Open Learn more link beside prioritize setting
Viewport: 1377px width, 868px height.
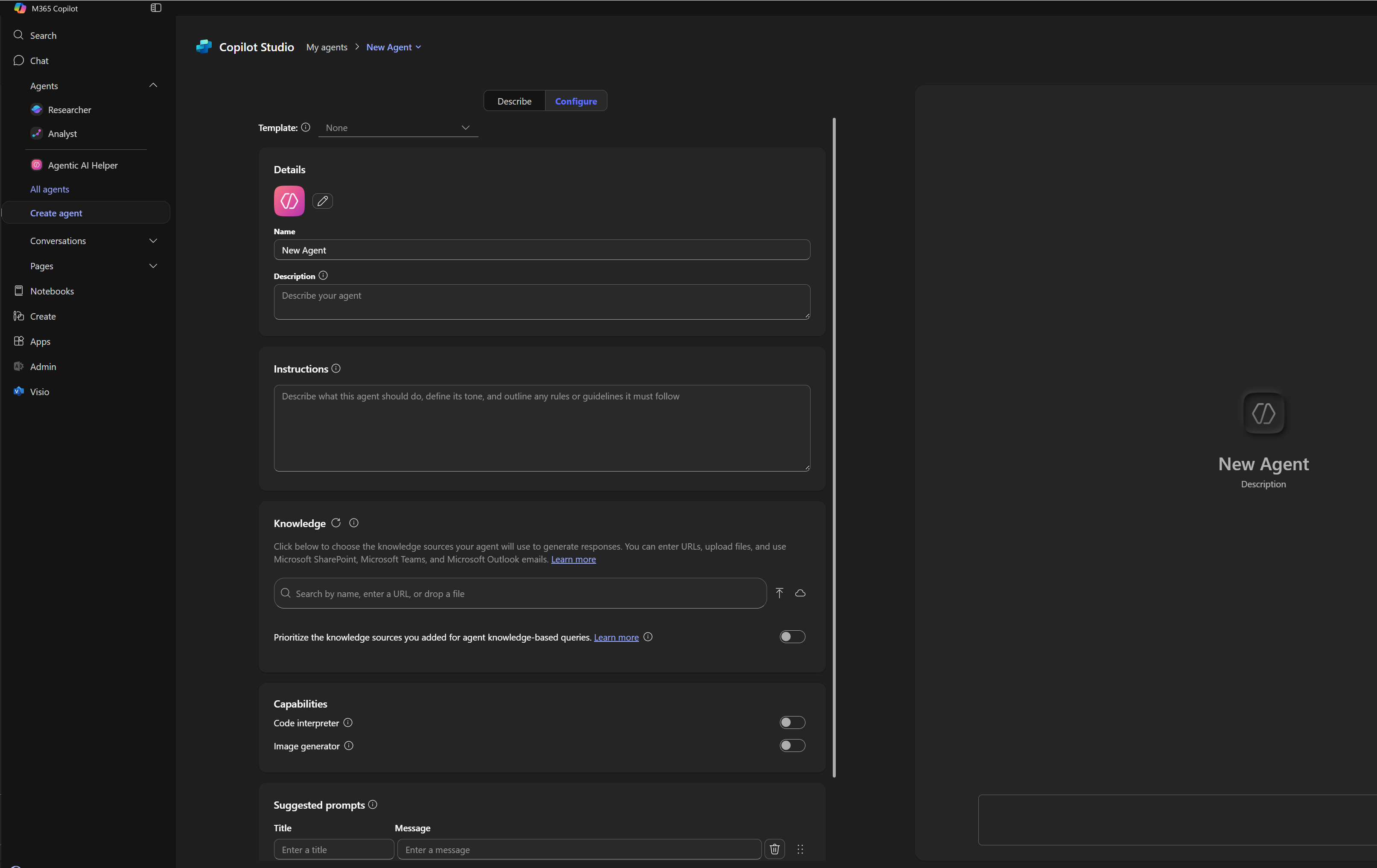[616, 637]
